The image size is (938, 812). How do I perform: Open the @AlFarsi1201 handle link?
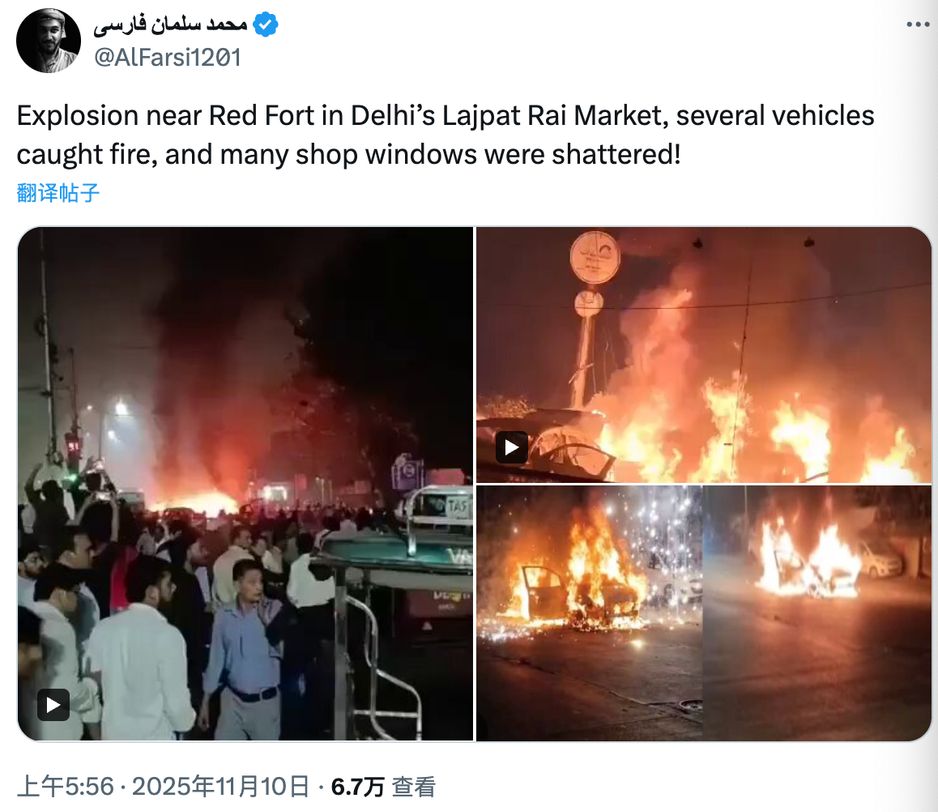point(168,58)
